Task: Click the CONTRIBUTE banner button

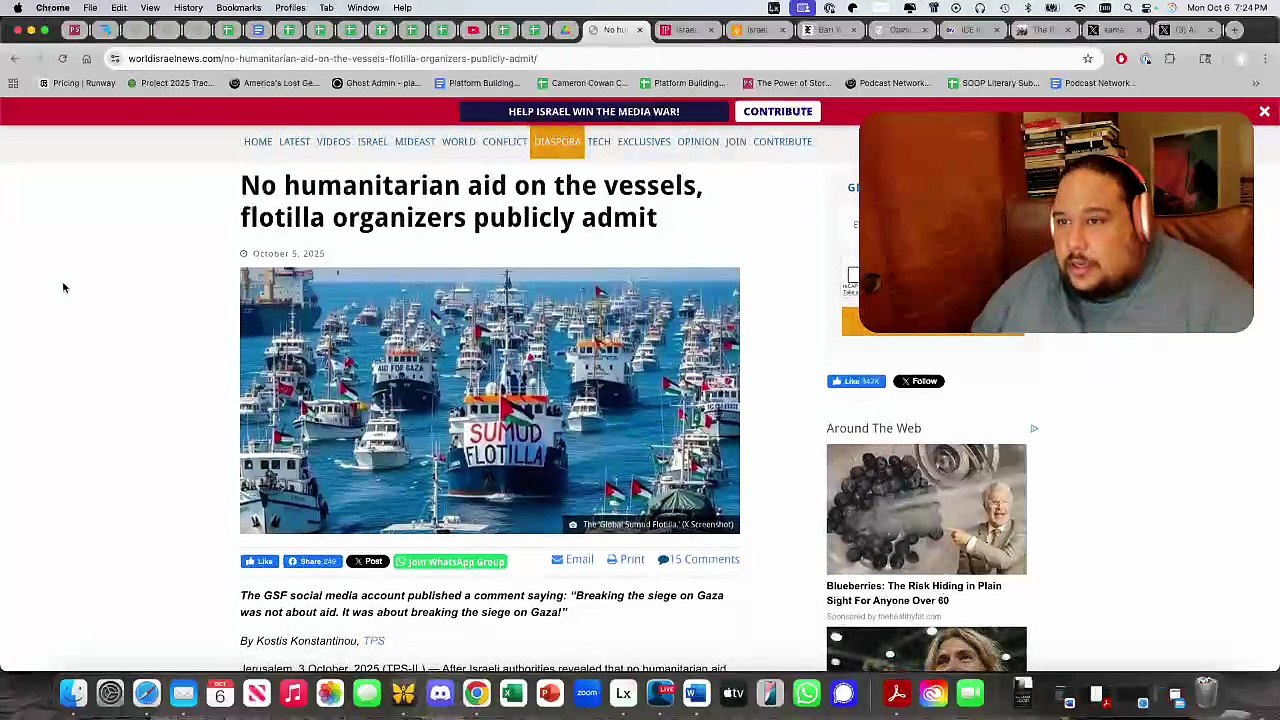Action: click(778, 112)
